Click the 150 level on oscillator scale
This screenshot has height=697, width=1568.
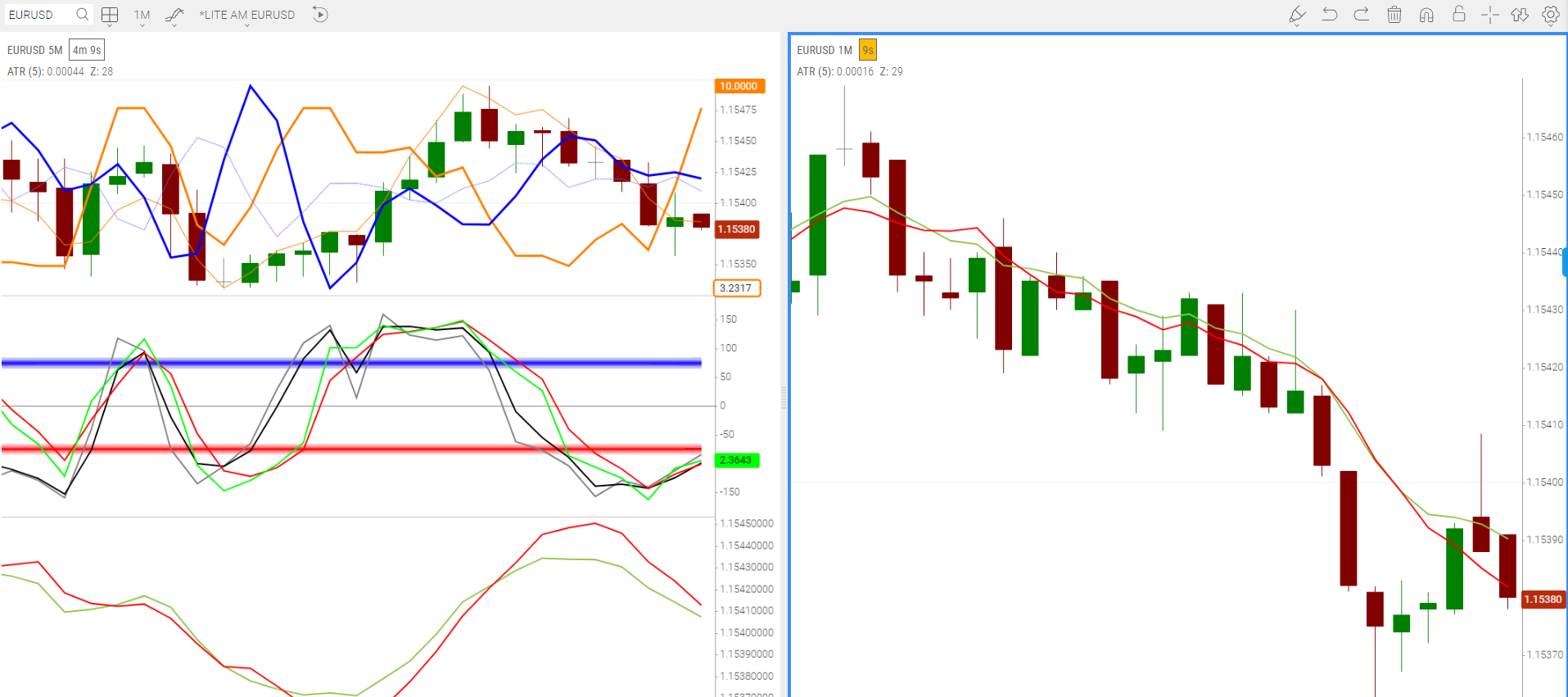click(729, 319)
